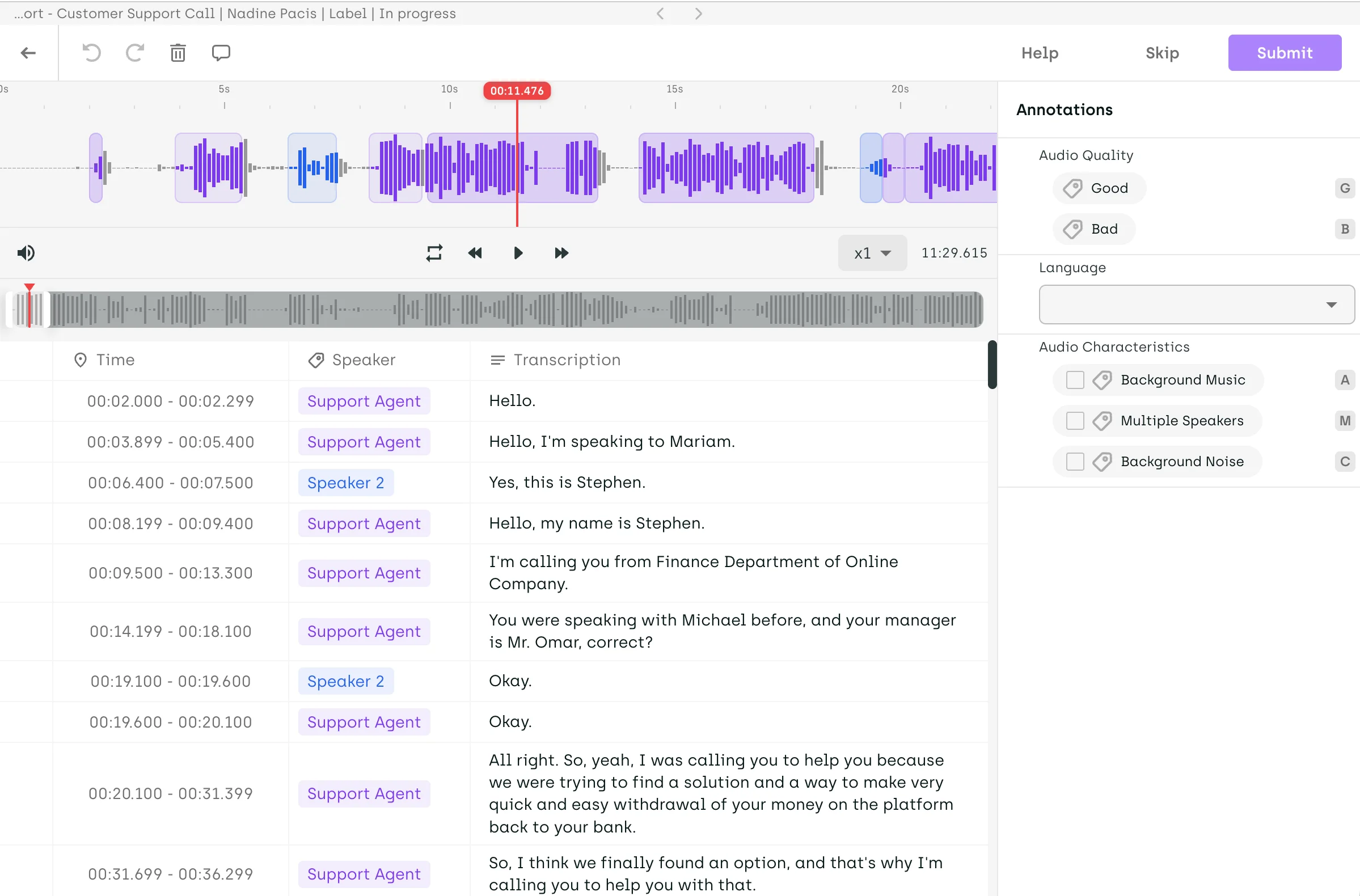Click transcription about Finance Department of Online Company

(x=693, y=573)
